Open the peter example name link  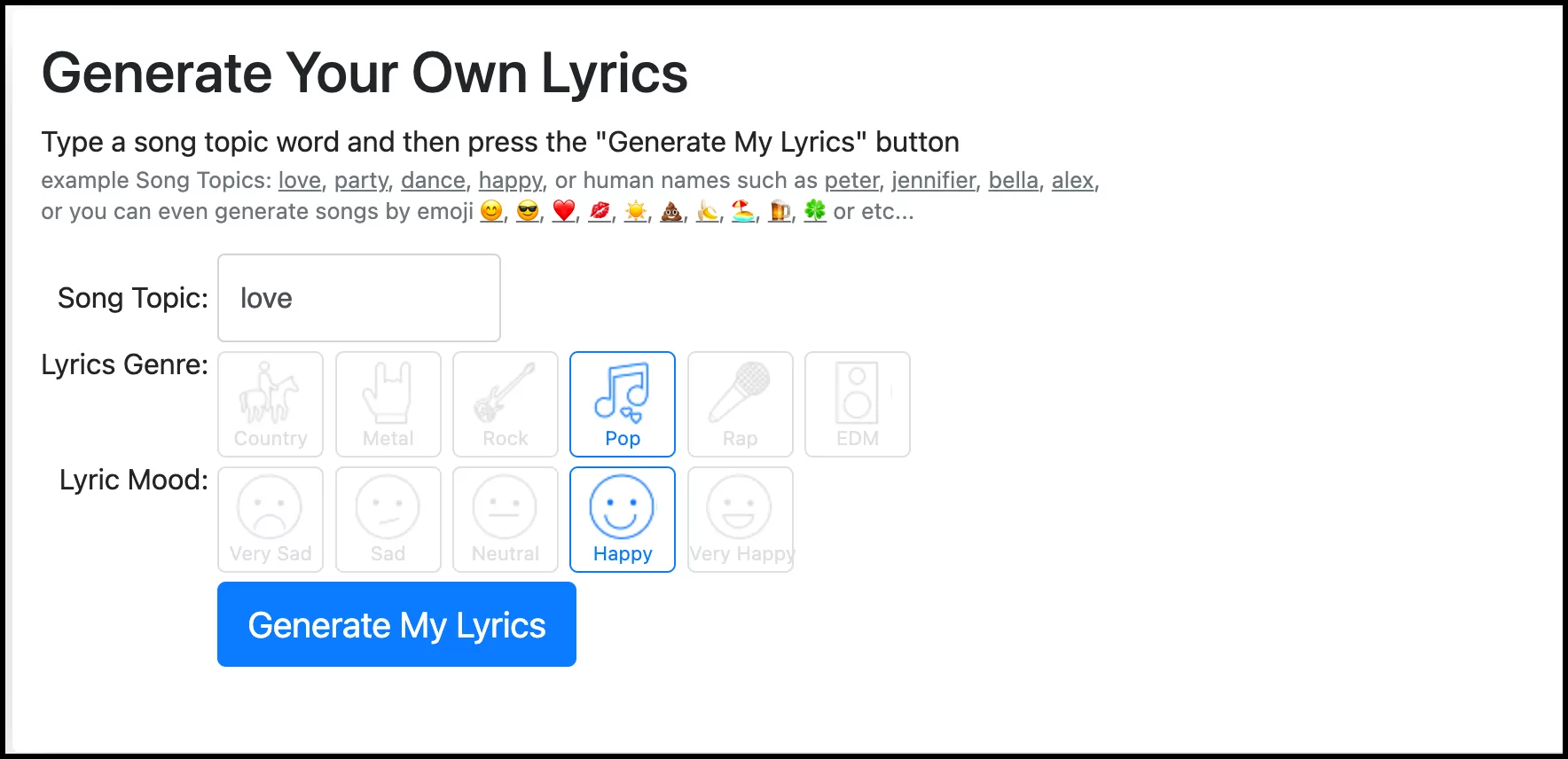[851, 180]
